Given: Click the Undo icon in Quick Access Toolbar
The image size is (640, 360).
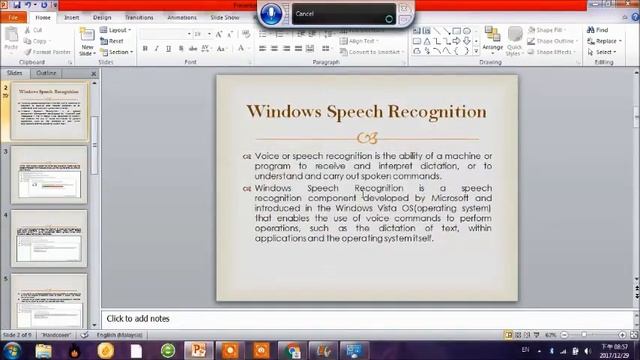Looking at the screenshot, I should tap(28, 5).
